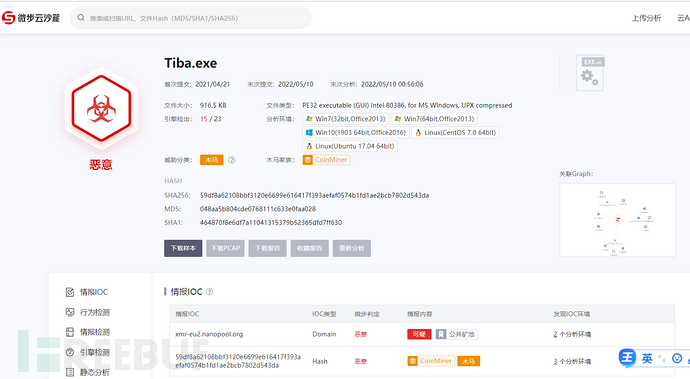Select the Win7(32bit,Office2013) environment tag
The width and height of the screenshot is (690, 379).
[345, 119]
